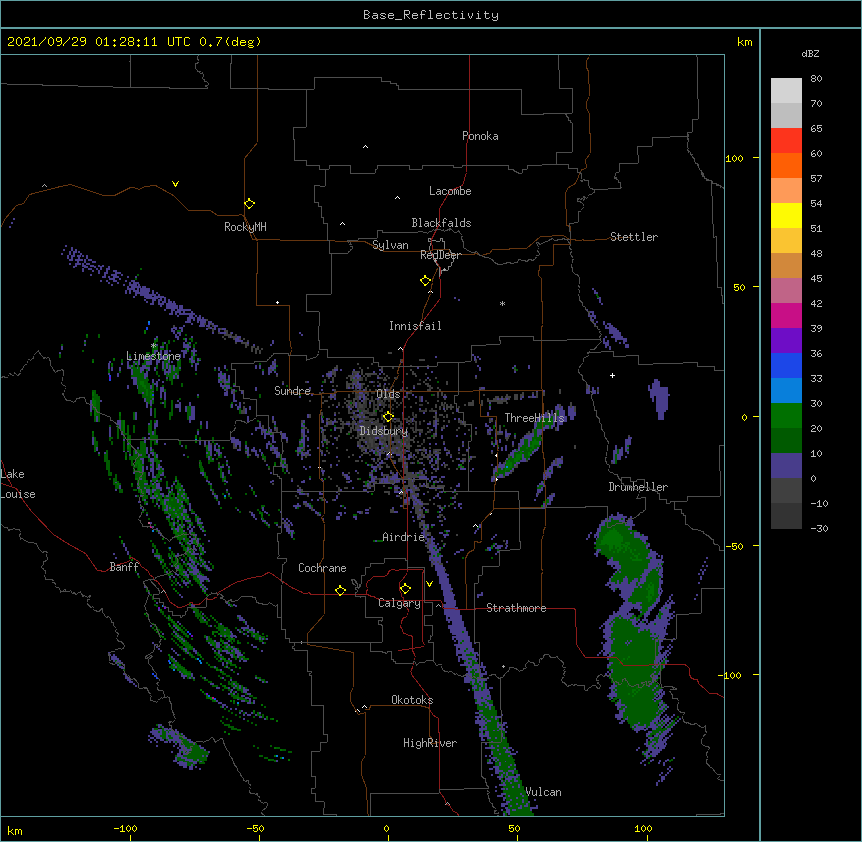Screen dimensions: 862x842
Task: Select the Okotoks label
Action: [x=412, y=700]
